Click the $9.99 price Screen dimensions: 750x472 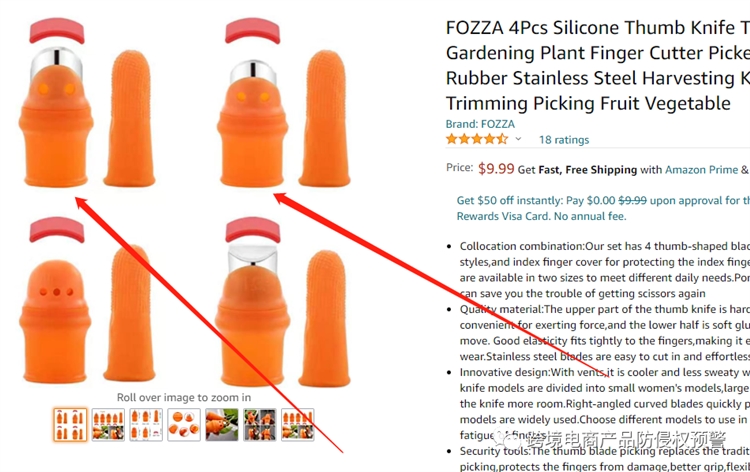pos(496,169)
